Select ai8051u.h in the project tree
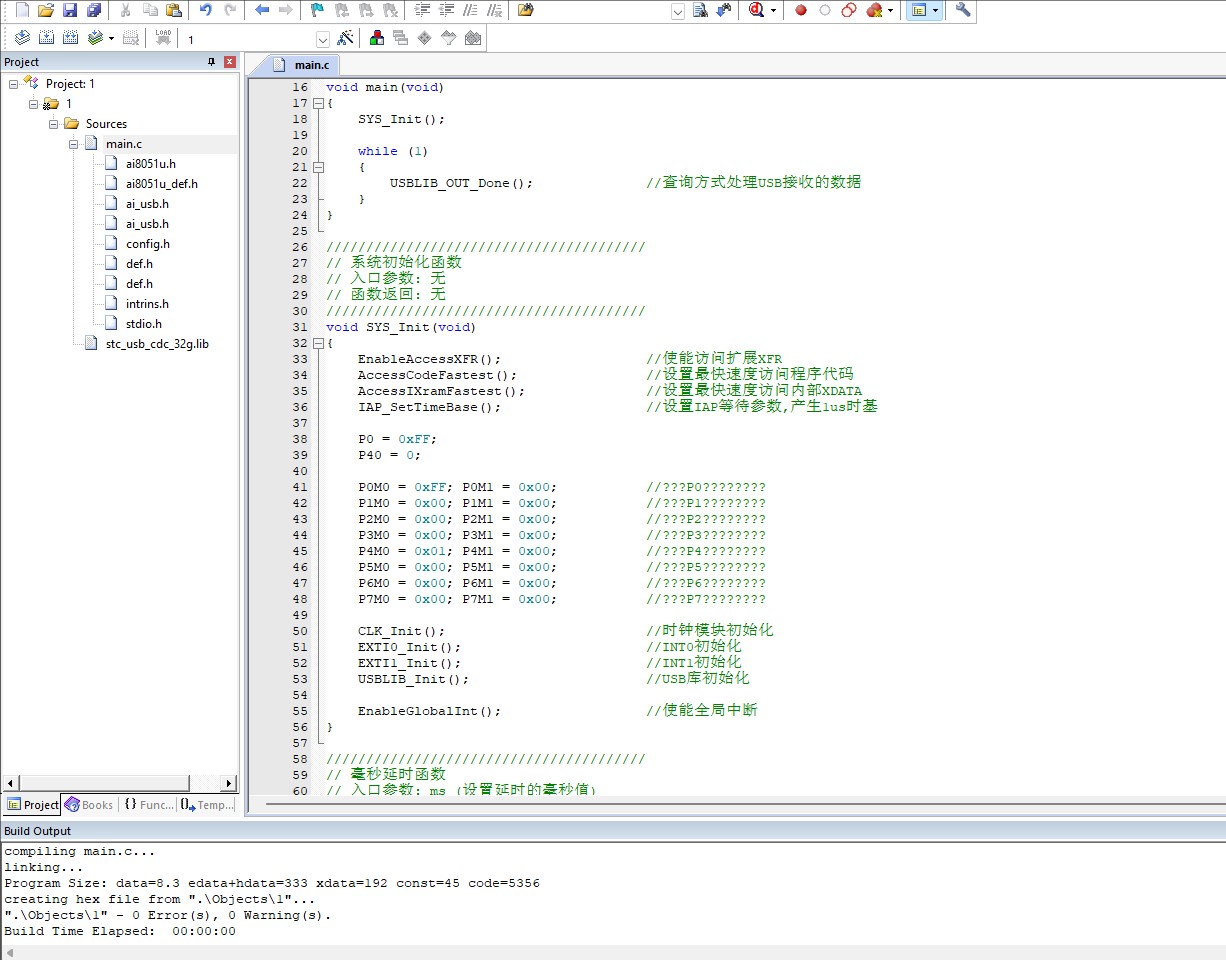Image resolution: width=1226 pixels, height=960 pixels. [x=150, y=164]
